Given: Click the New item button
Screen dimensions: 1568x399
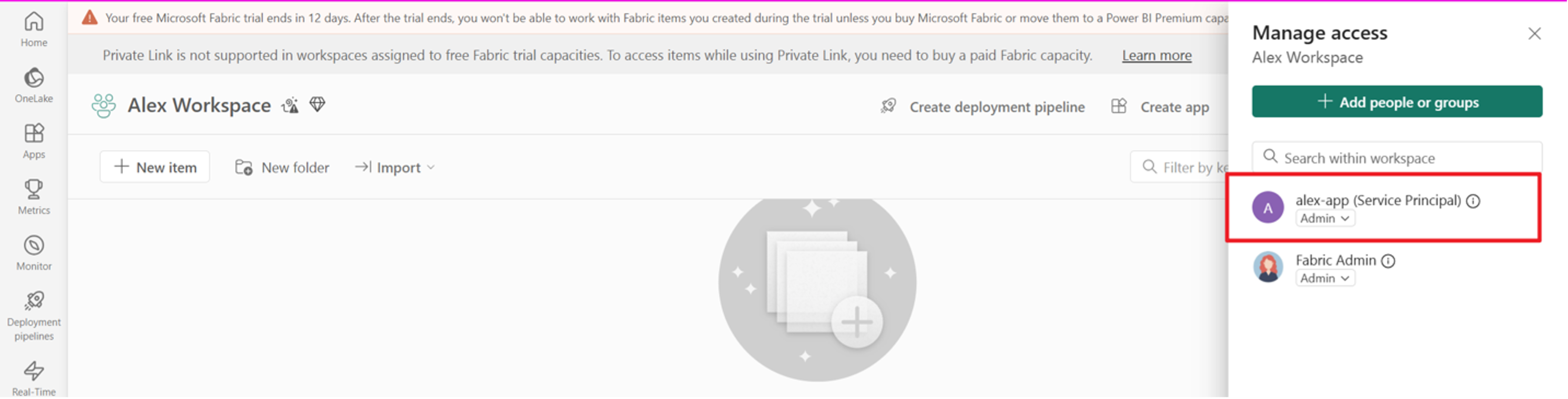Looking at the screenshot, I should tap(155, 167).
